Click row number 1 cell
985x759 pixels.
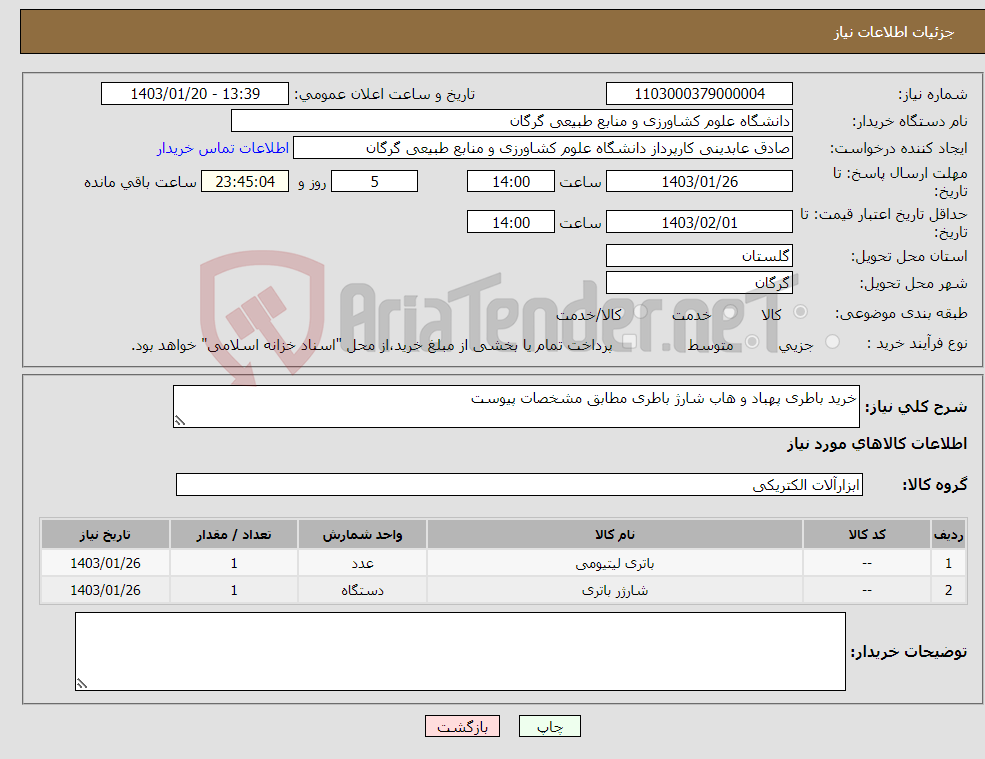(949, 564)
